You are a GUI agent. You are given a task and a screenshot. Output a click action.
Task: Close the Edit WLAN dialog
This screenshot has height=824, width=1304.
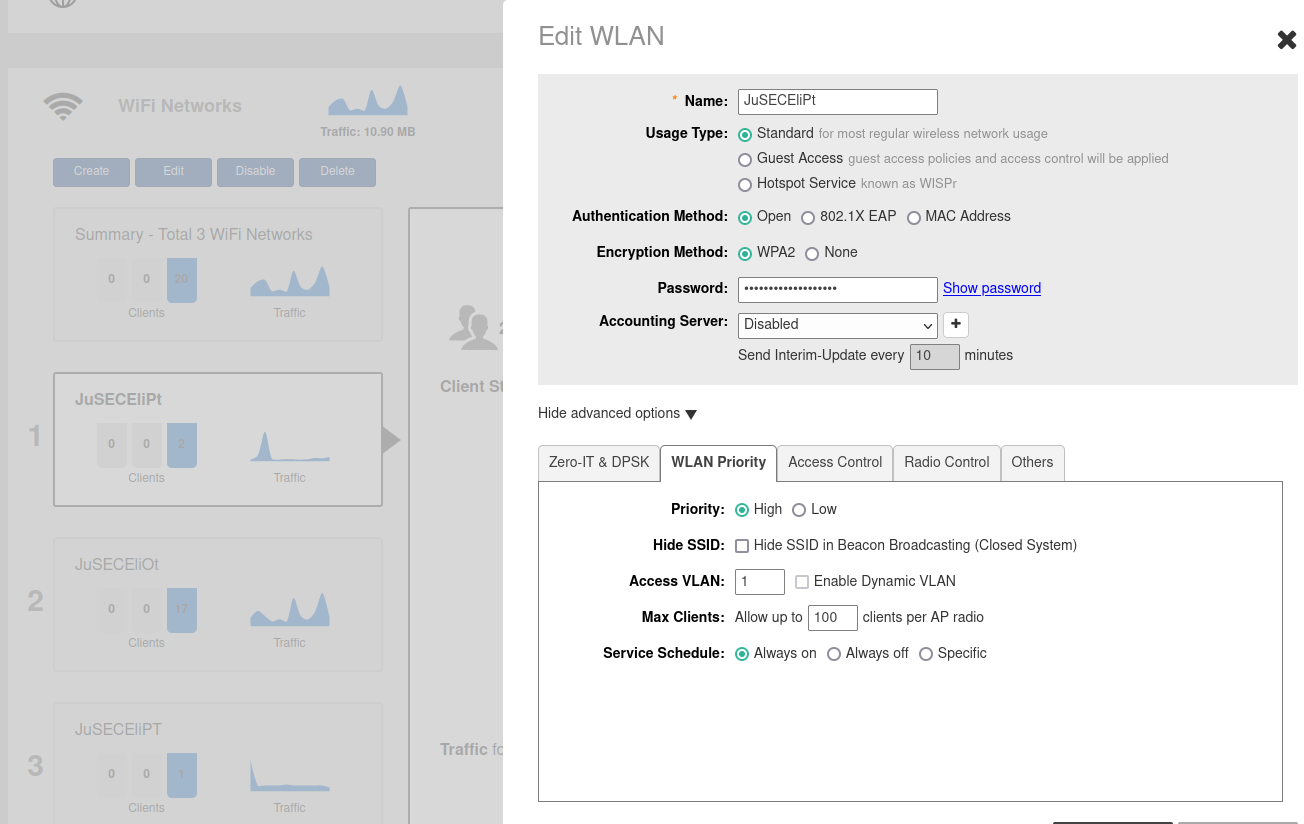tap(1286, 40)
